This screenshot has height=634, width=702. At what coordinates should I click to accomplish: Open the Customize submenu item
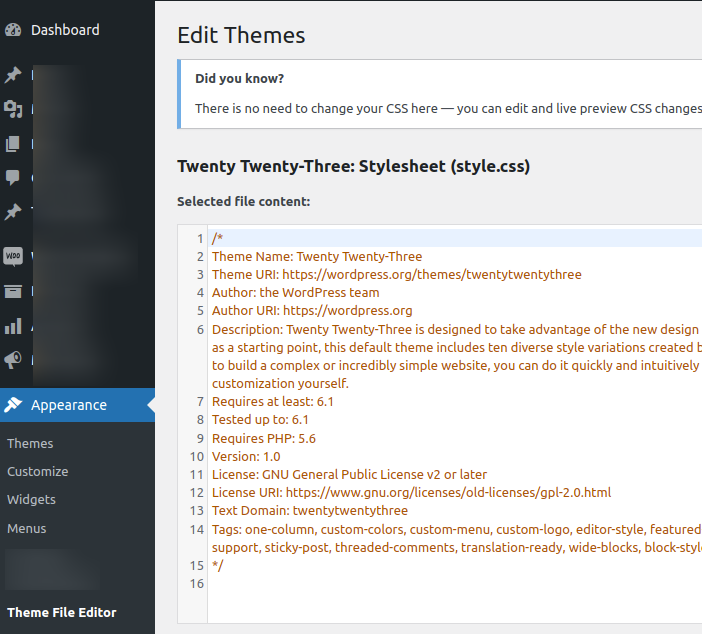38,471
